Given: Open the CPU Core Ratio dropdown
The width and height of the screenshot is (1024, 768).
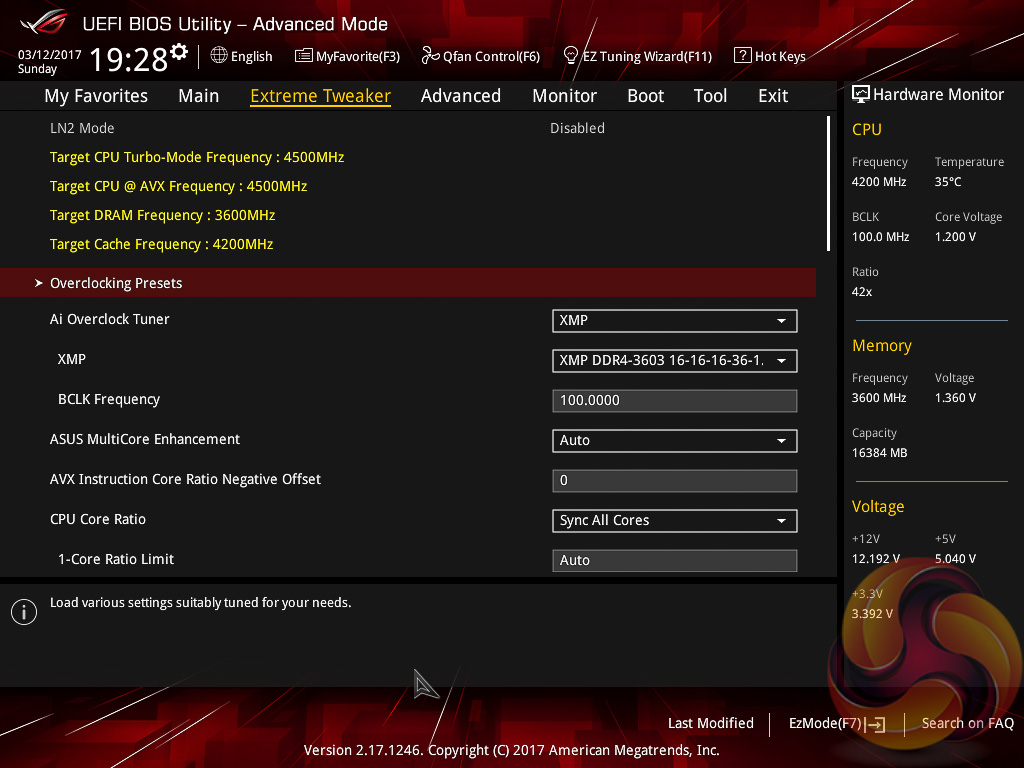Looking at the screenshot, I should (x=675, y=520).
